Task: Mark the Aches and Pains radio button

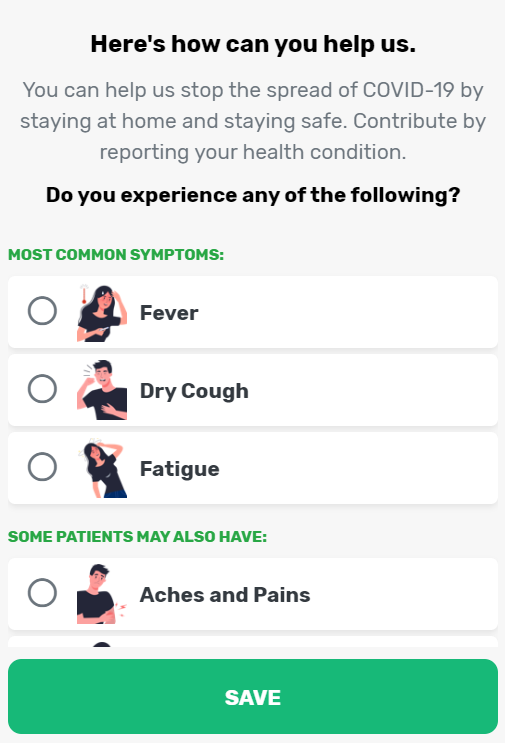Action: pyautogui.click(x=42, y=592)
